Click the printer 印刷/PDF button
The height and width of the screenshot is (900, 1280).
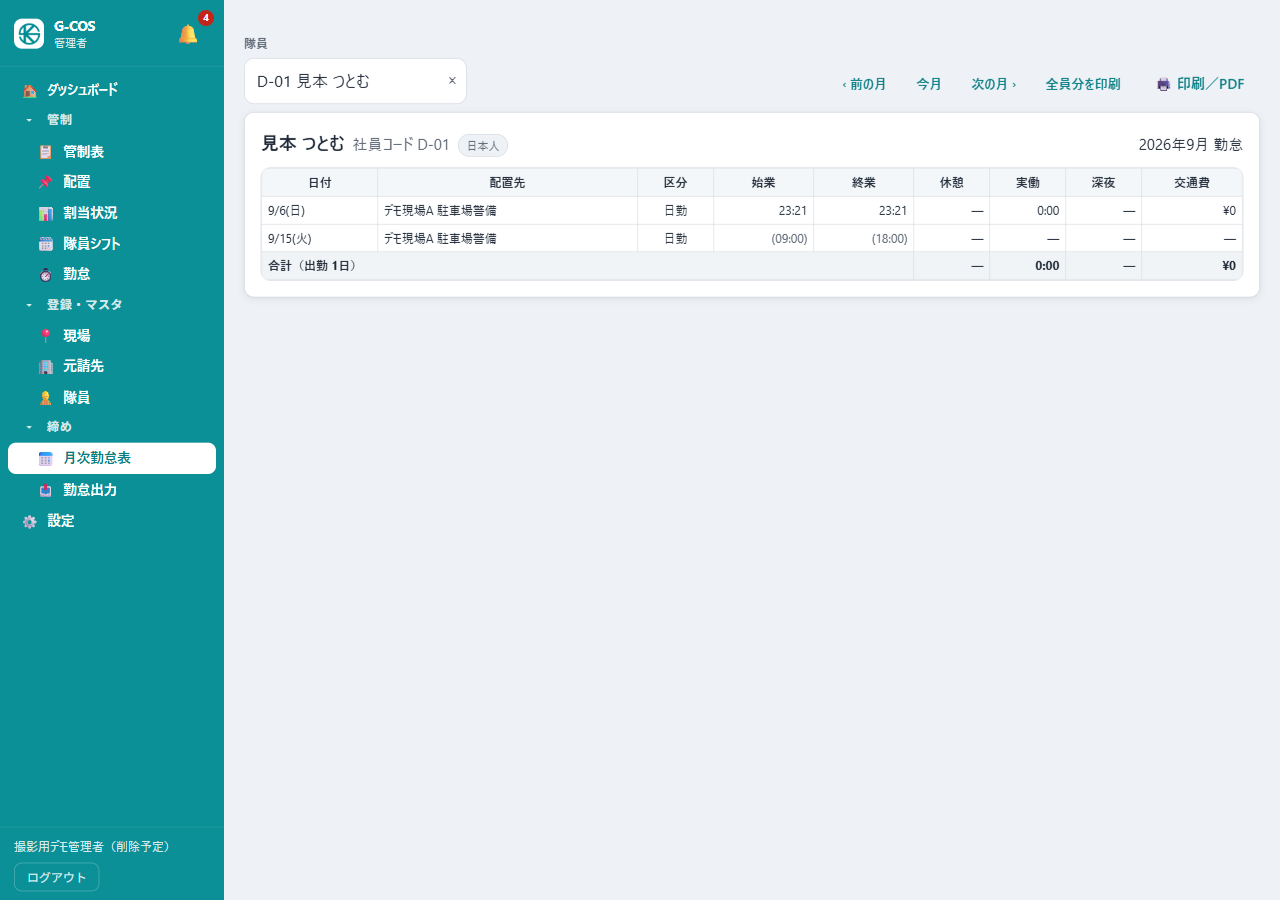click(x=1201, y=84)
